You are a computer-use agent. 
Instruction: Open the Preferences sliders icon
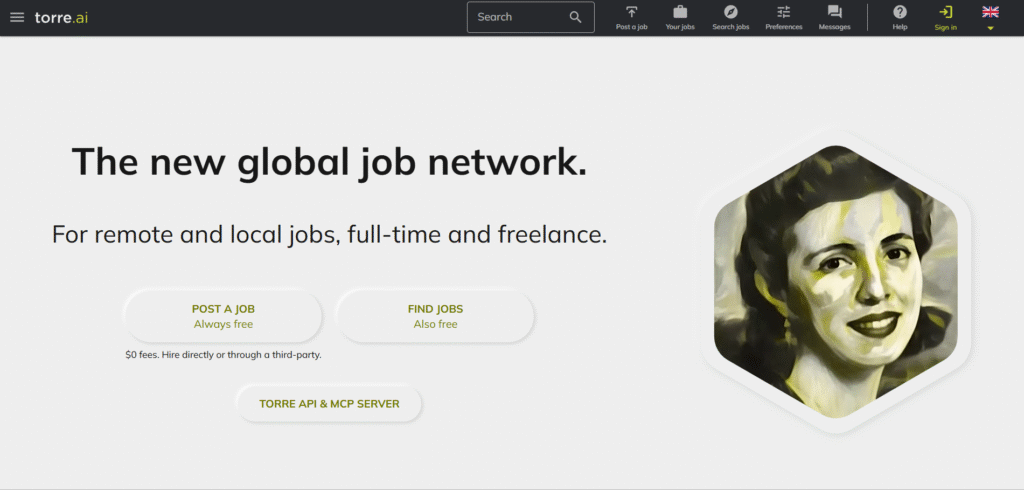pyautogui.click(x=784, y=12)
